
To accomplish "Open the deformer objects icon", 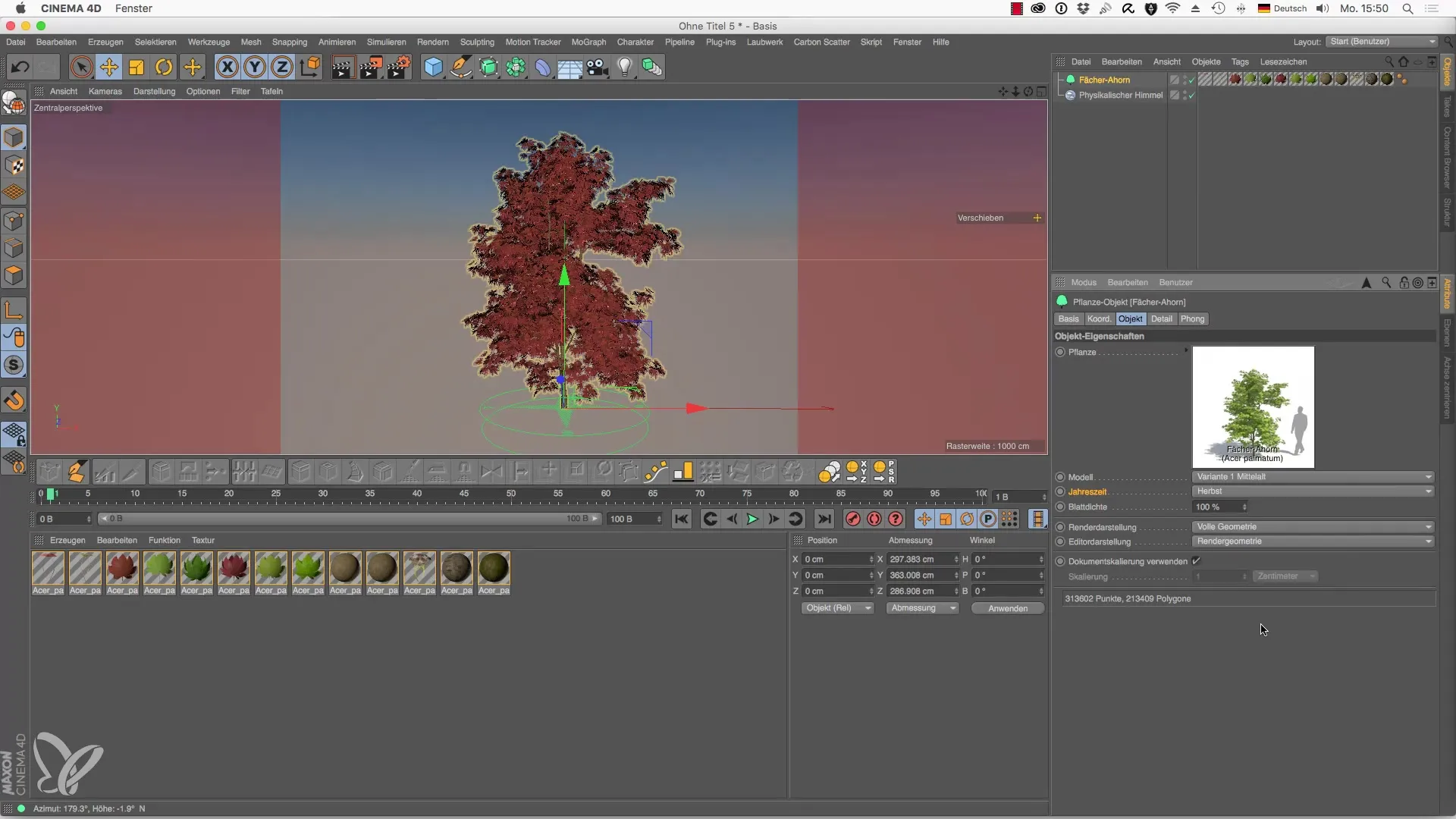I will pos(543,67).
